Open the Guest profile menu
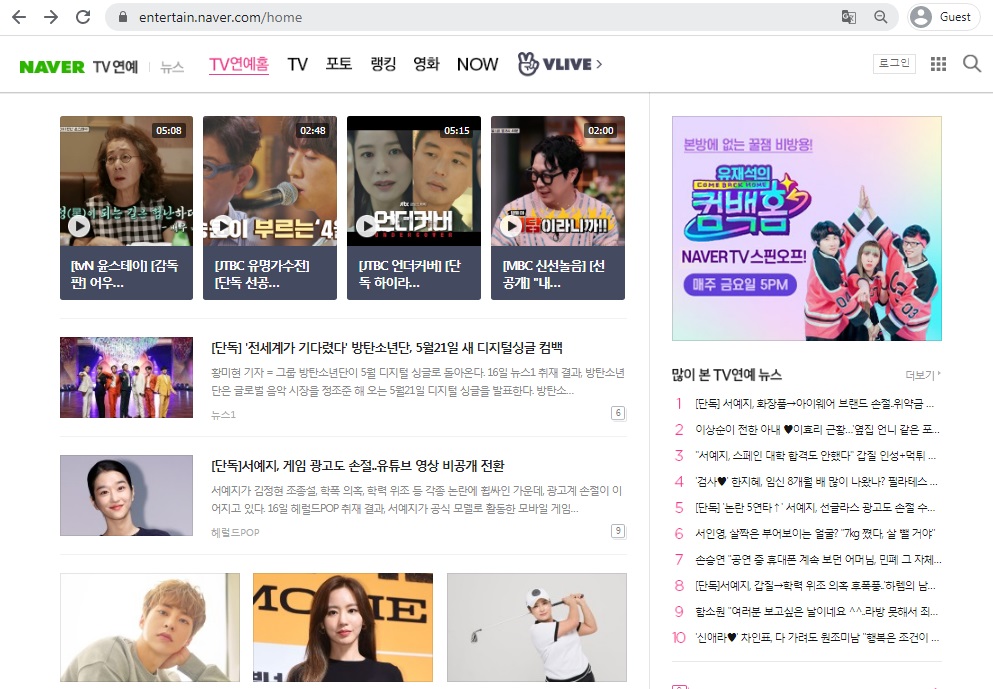This screenshot has height=689, width=993. 941,17
